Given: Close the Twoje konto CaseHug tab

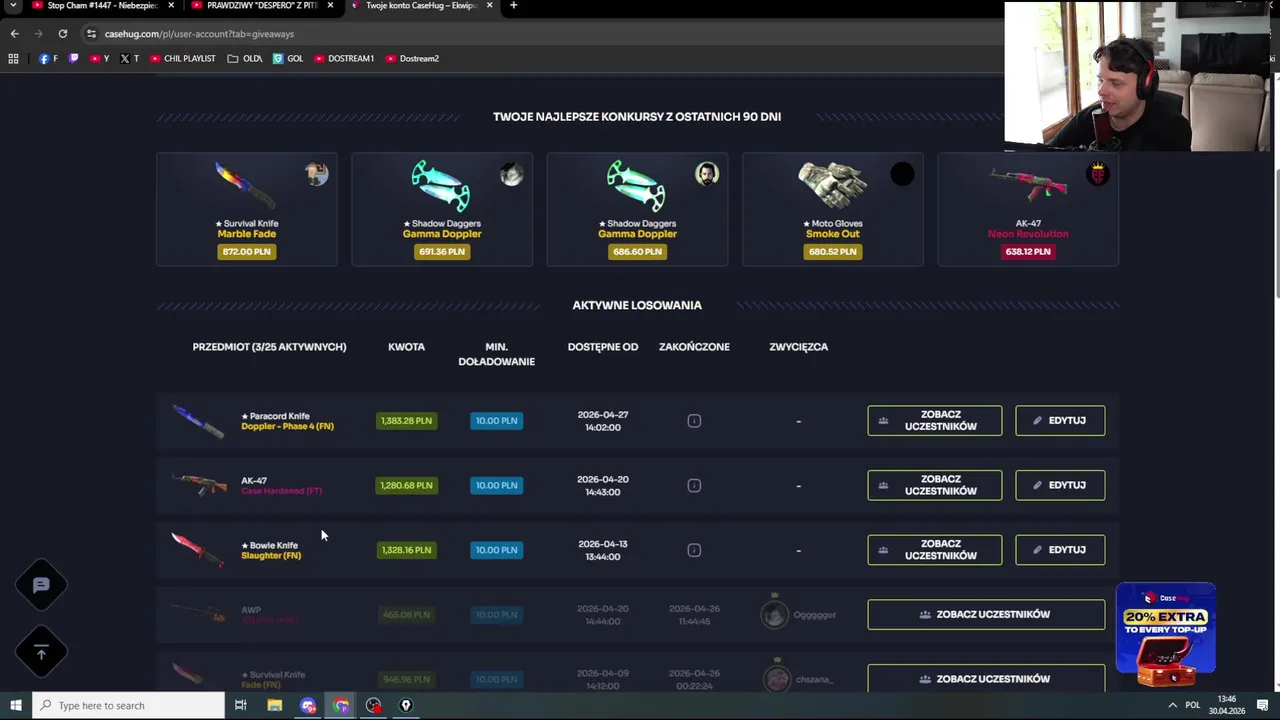Looking at the screenshot, I should pyautogui.click(x=489, y=6).
